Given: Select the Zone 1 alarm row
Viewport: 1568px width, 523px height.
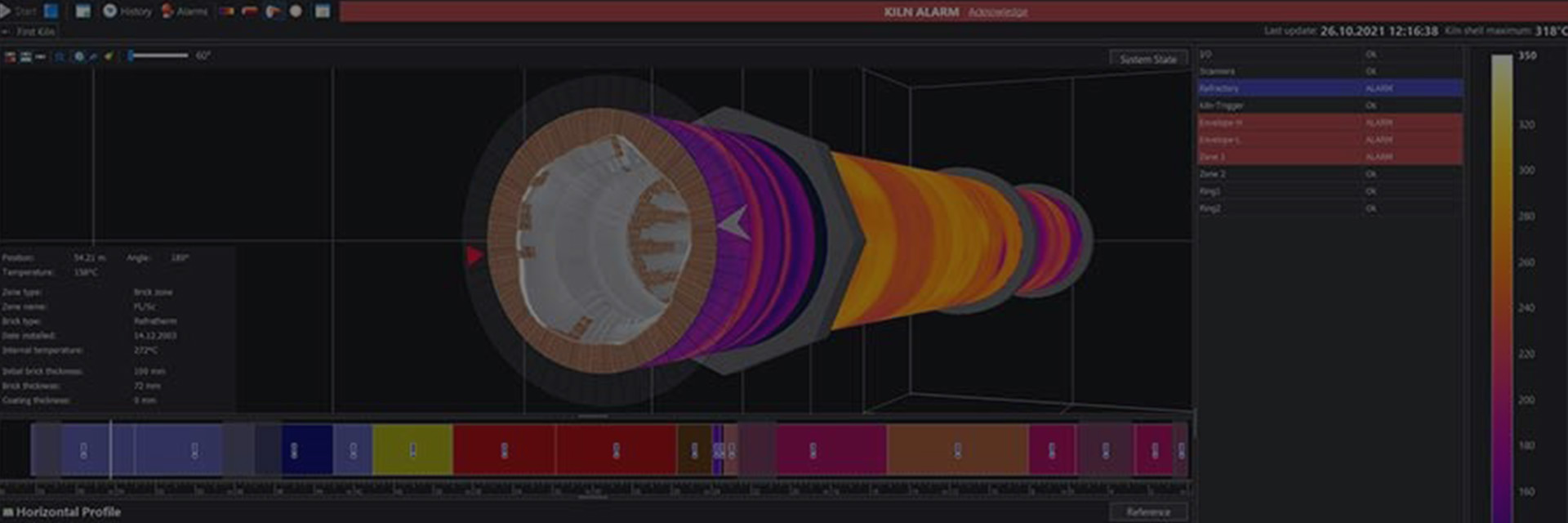Looking at the screenshot, I should pos(1329,157).
